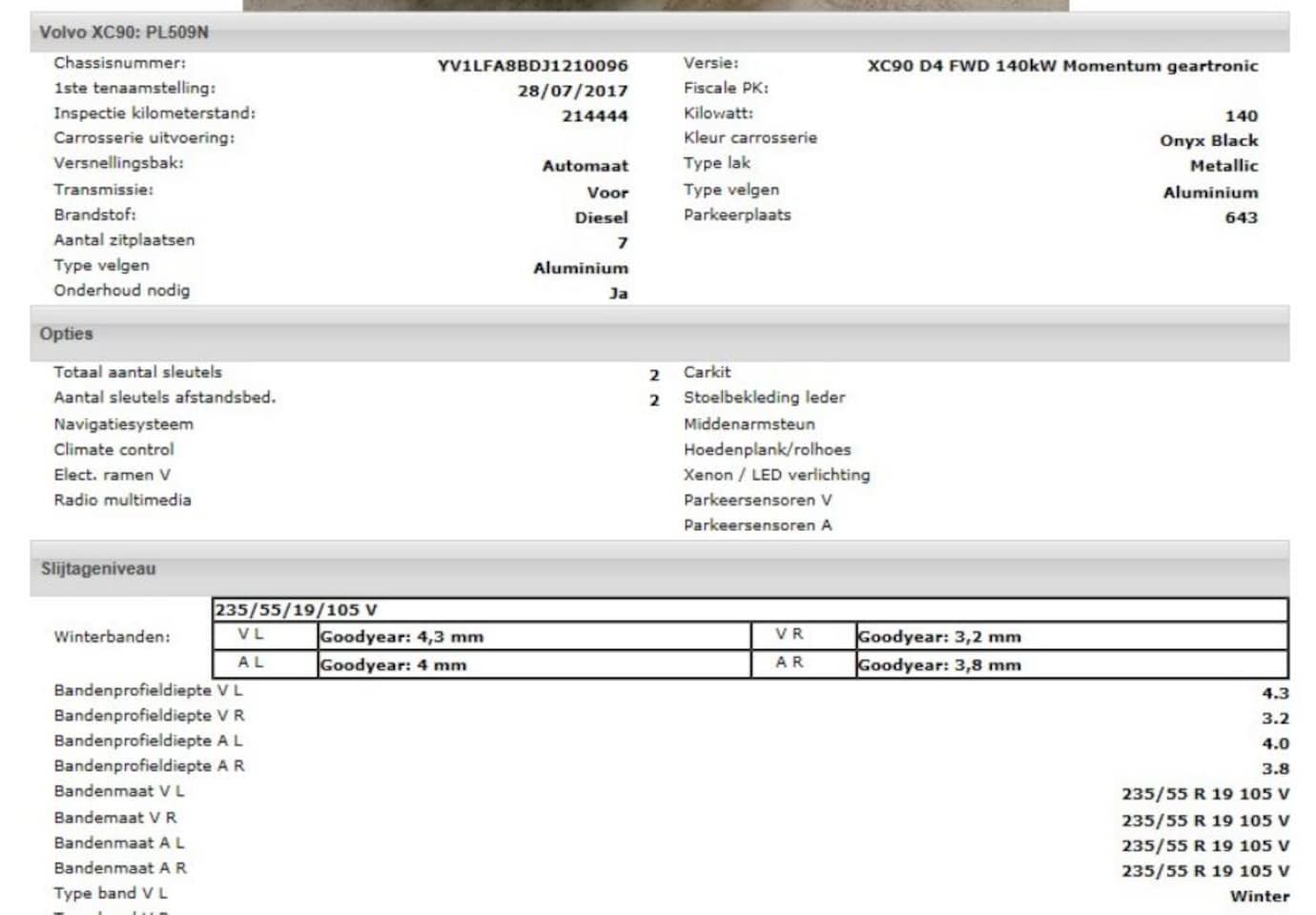Select the Parkeersensoren A option

coord(757,525)
